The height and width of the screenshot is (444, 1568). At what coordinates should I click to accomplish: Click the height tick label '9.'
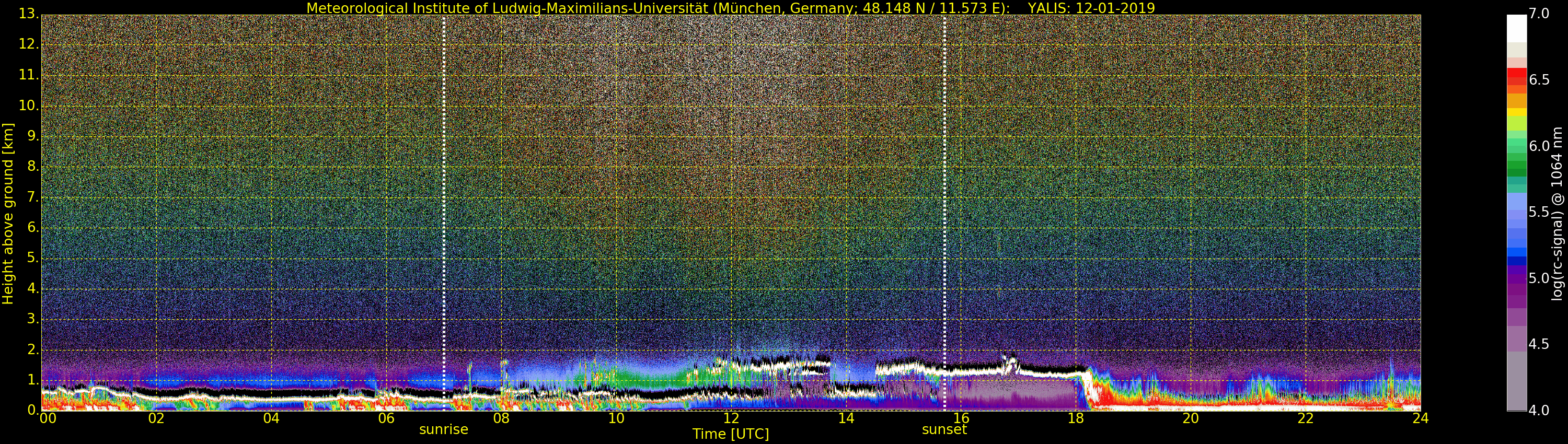[33, 136]
